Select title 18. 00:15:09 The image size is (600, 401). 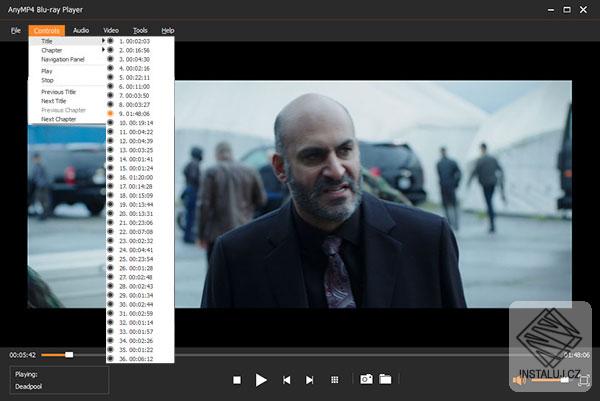[x=140, y=196]
